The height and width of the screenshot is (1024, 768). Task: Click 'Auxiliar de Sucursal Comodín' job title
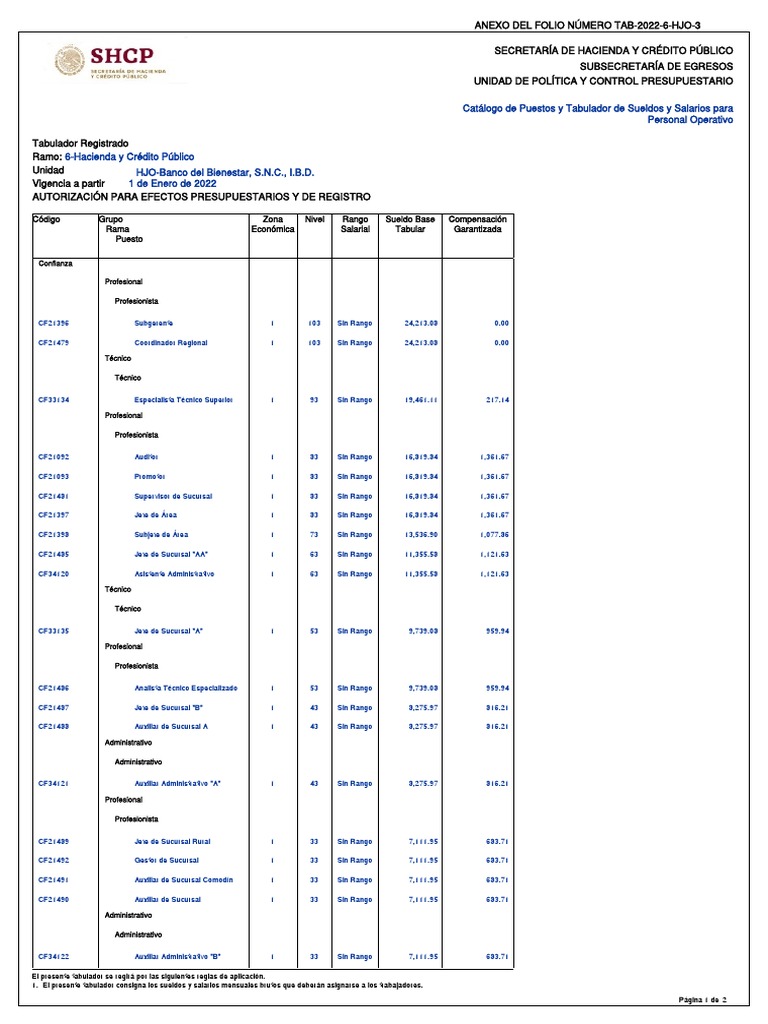tap(184, 880)
